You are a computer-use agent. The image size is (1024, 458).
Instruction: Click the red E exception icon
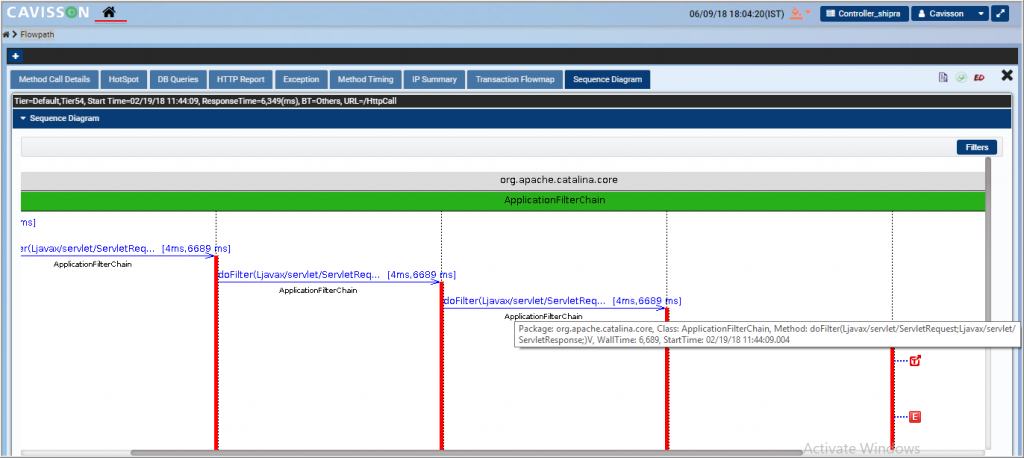point(915,417)
